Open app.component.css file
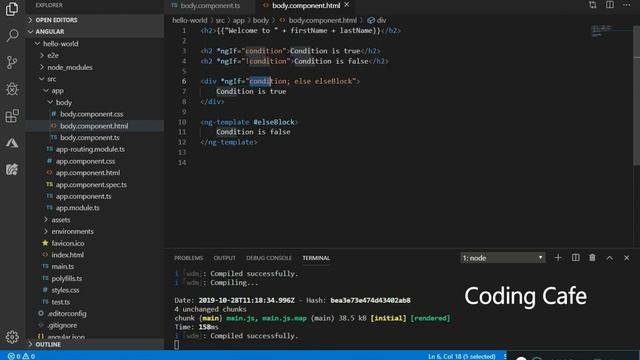This screenshot has width=640, height=360. [85, 161]
